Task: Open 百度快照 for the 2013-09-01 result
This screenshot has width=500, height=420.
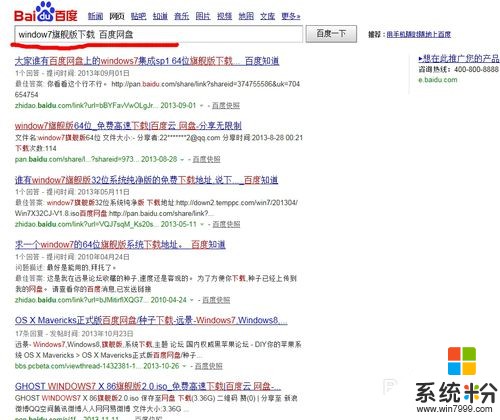Action: 226,106
